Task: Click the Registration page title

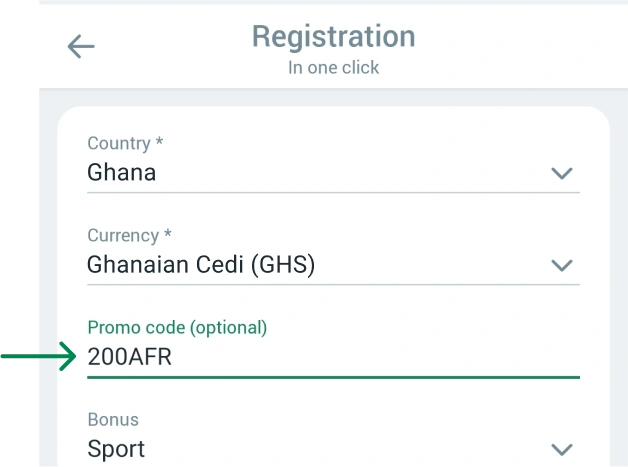Action: [333, 37]
